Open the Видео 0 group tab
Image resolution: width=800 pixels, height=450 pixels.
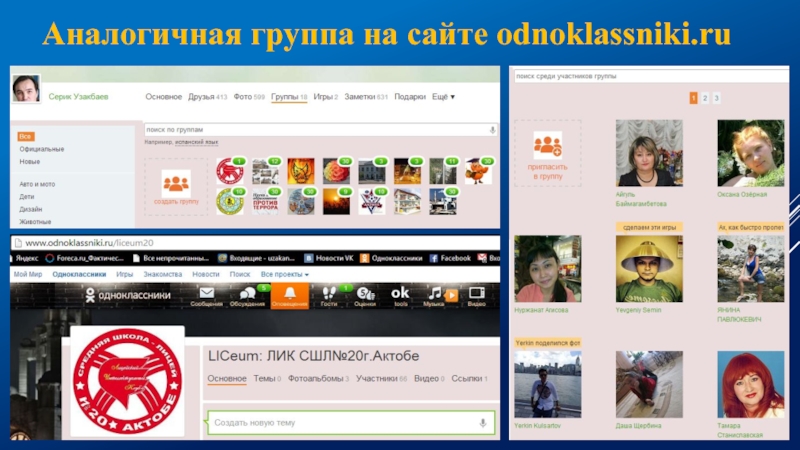[429, 378]
